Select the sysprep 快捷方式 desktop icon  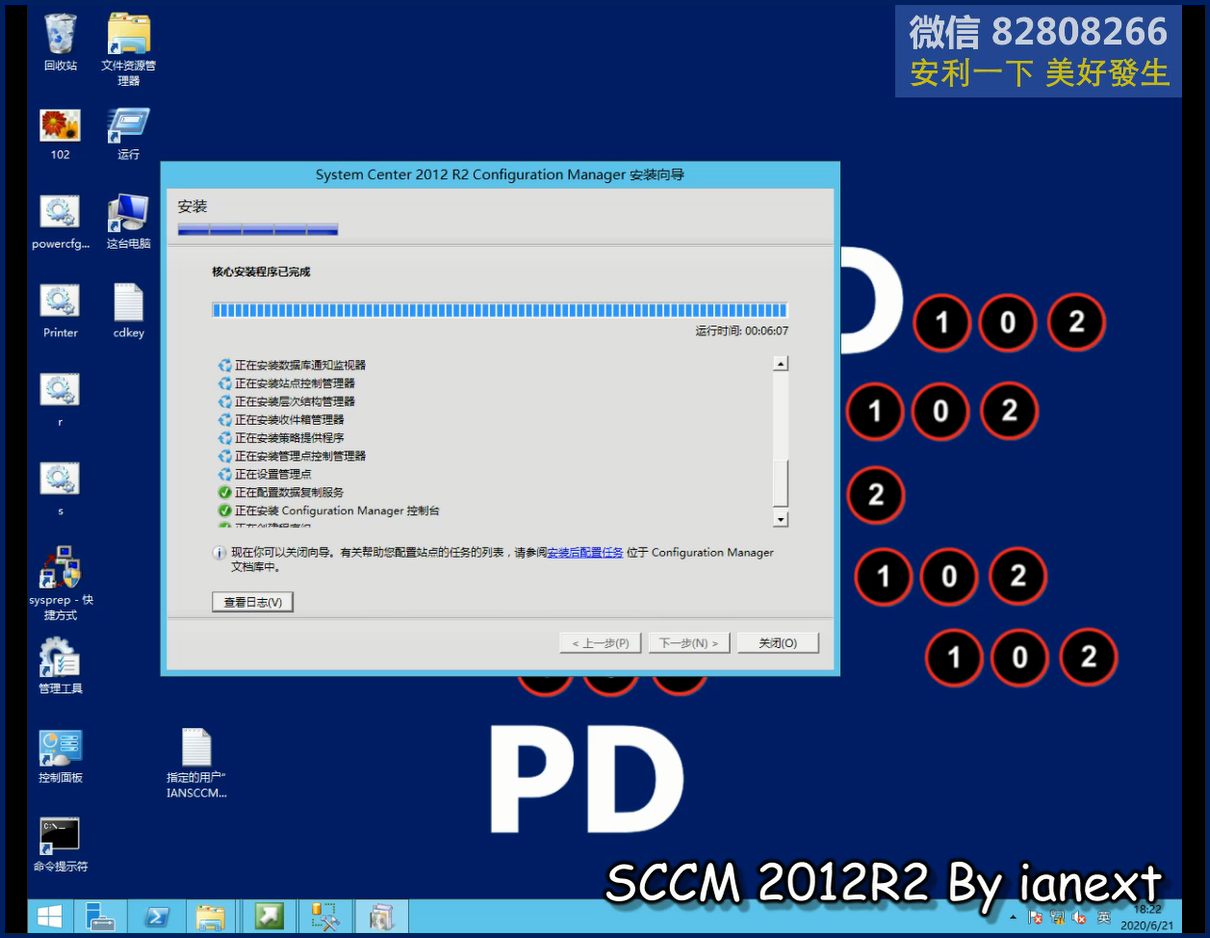60,584
